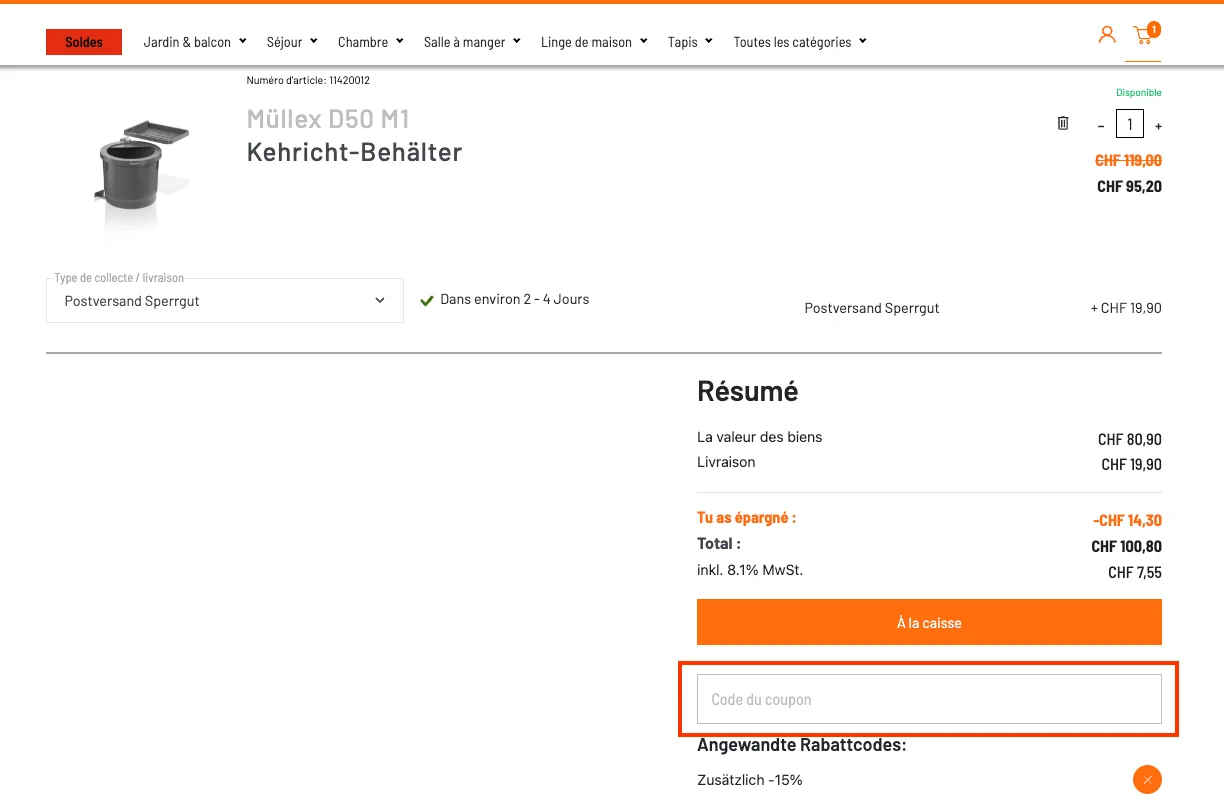The width and height of the screenshot is (1224, 803).
Task: Click the Tu as épargné label
Action: [x=746, y=518]
